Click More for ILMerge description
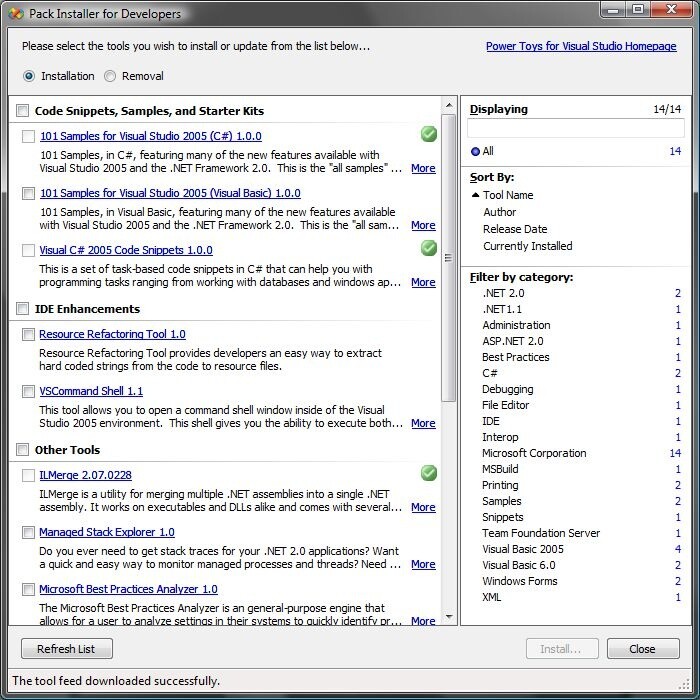Image resolution: width=700 pixels, height=700 pixels. pos(423,507)
